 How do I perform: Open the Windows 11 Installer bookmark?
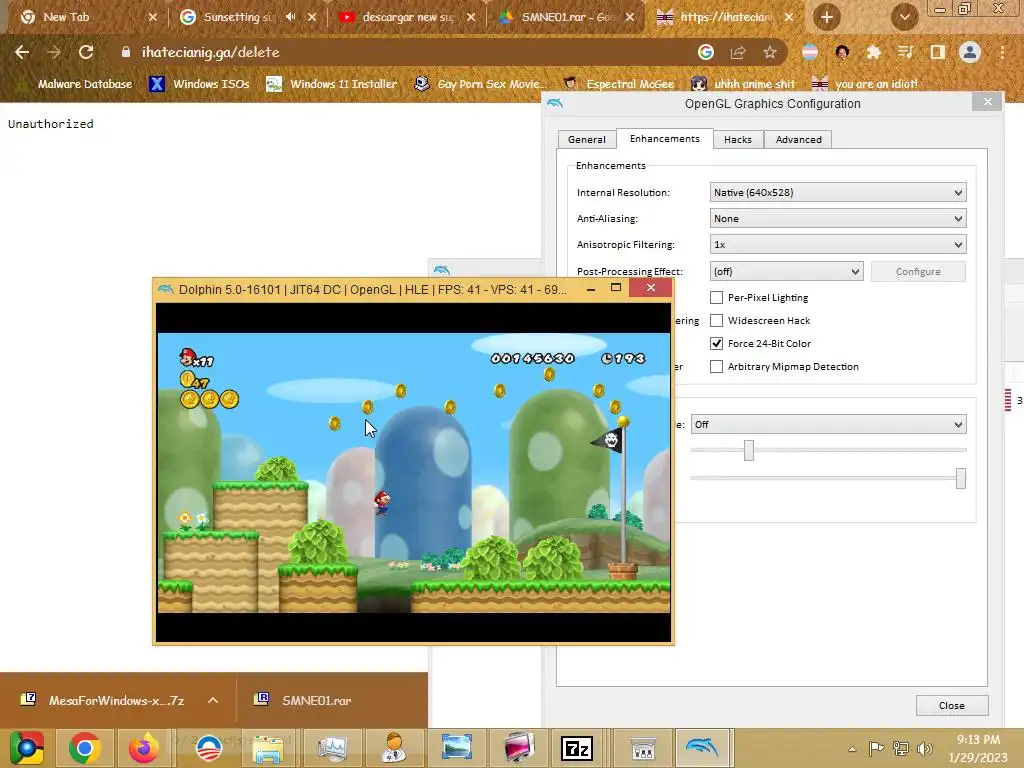(x=332, y=84)
